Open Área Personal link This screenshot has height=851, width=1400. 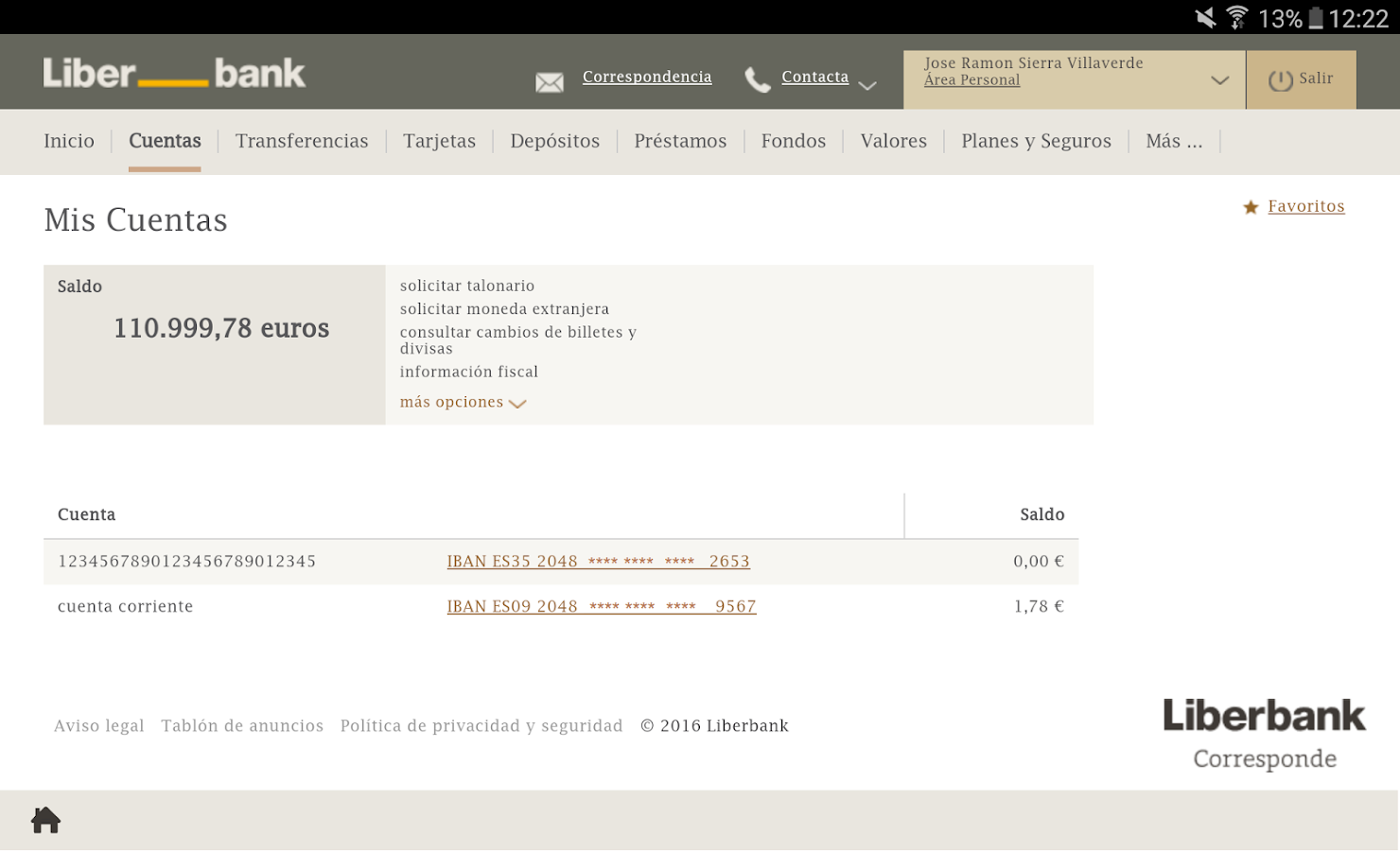[972, 80]
